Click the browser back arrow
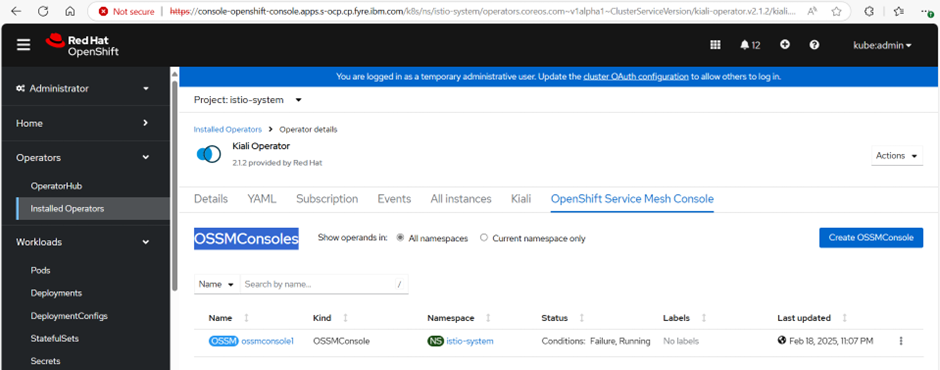 [x=16, y=11]
